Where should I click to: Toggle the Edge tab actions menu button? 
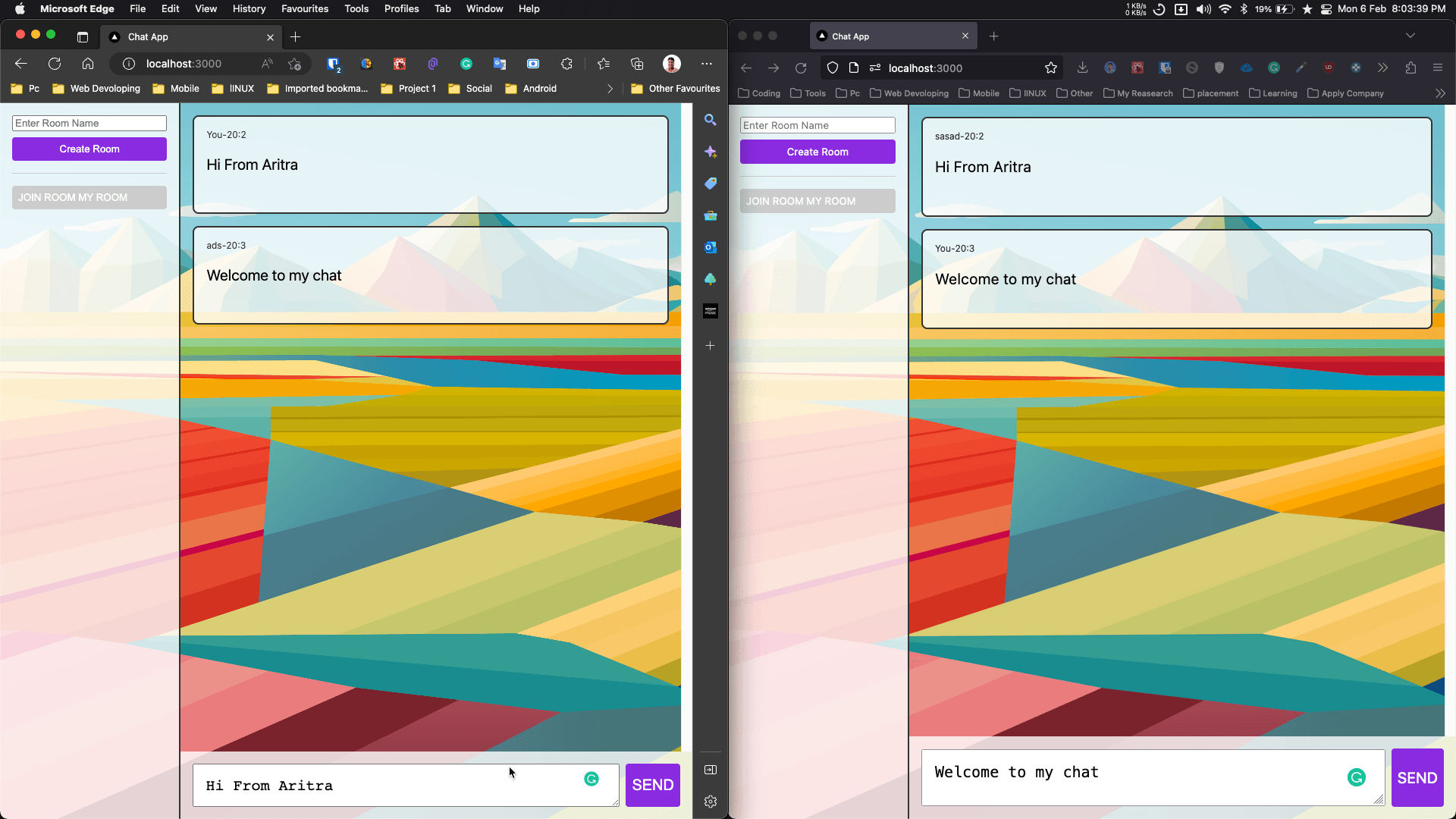tap(83, 36)
